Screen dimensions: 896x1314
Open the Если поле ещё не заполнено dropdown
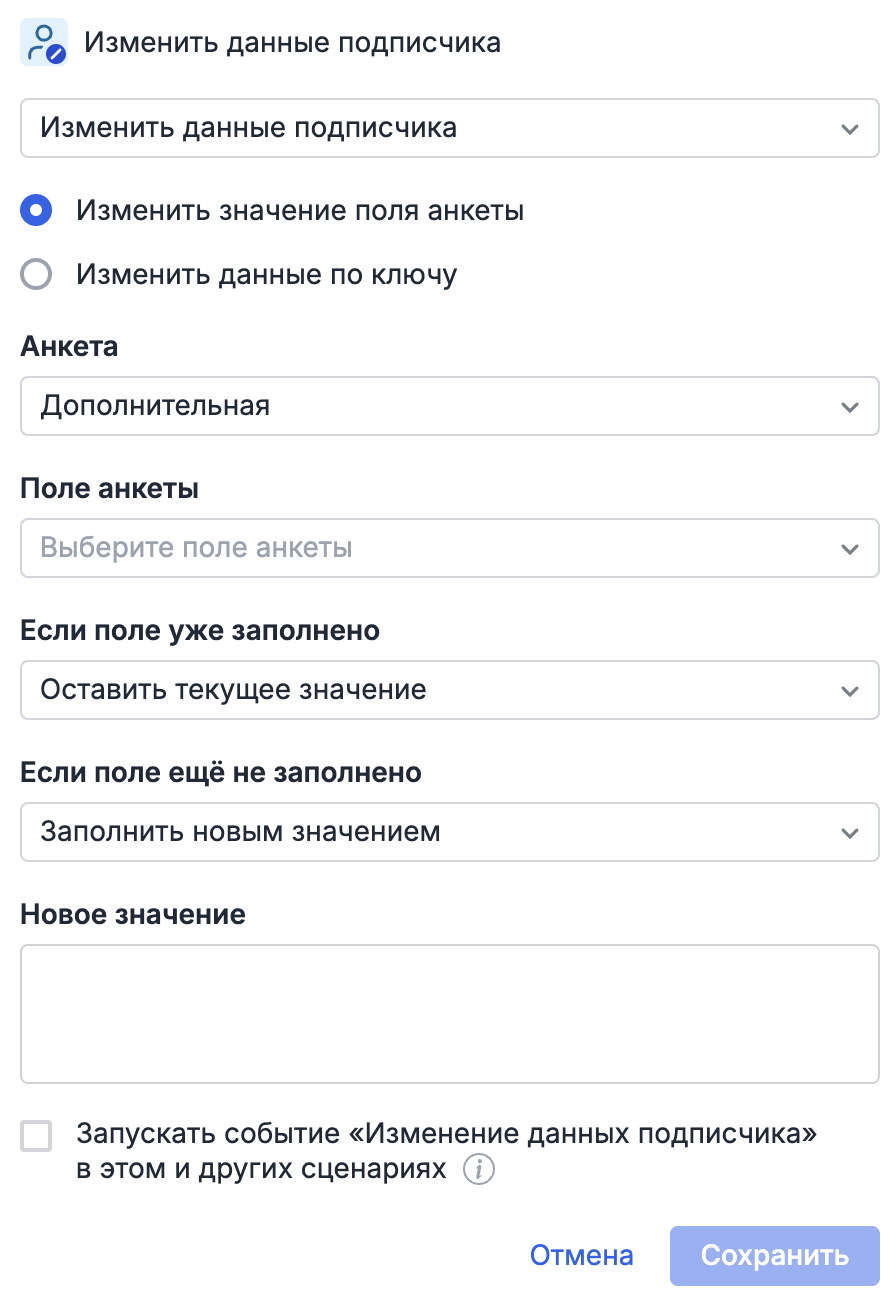448,832
